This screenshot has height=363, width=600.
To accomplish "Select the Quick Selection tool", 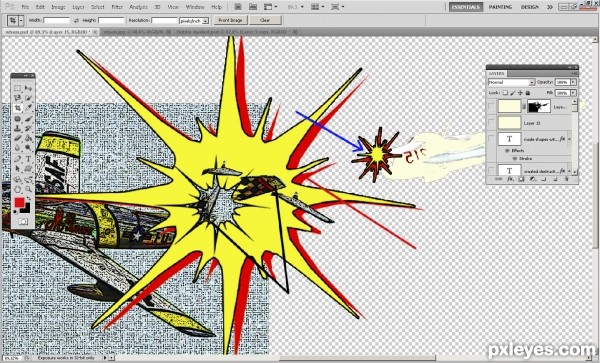I will pyautogui.click(x=29, y=98).
